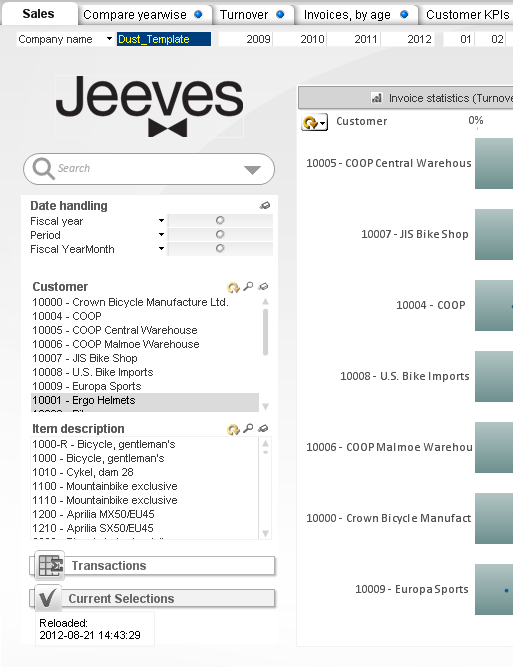
Task: Click the Jeeves logo
Action: pyautogui.click(x=149, y=106)
